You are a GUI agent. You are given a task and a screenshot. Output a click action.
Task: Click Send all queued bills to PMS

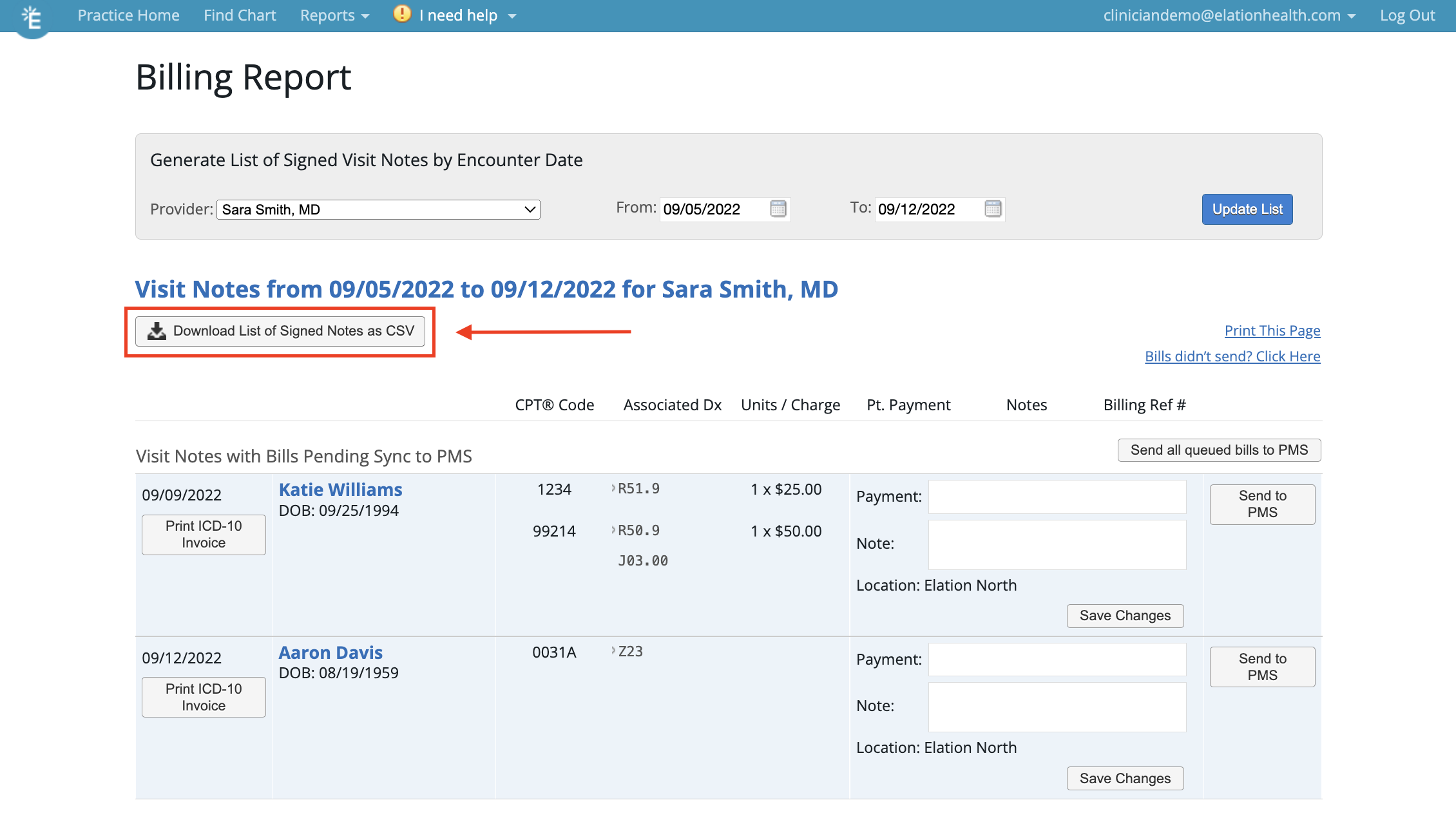pos(1218,450)
